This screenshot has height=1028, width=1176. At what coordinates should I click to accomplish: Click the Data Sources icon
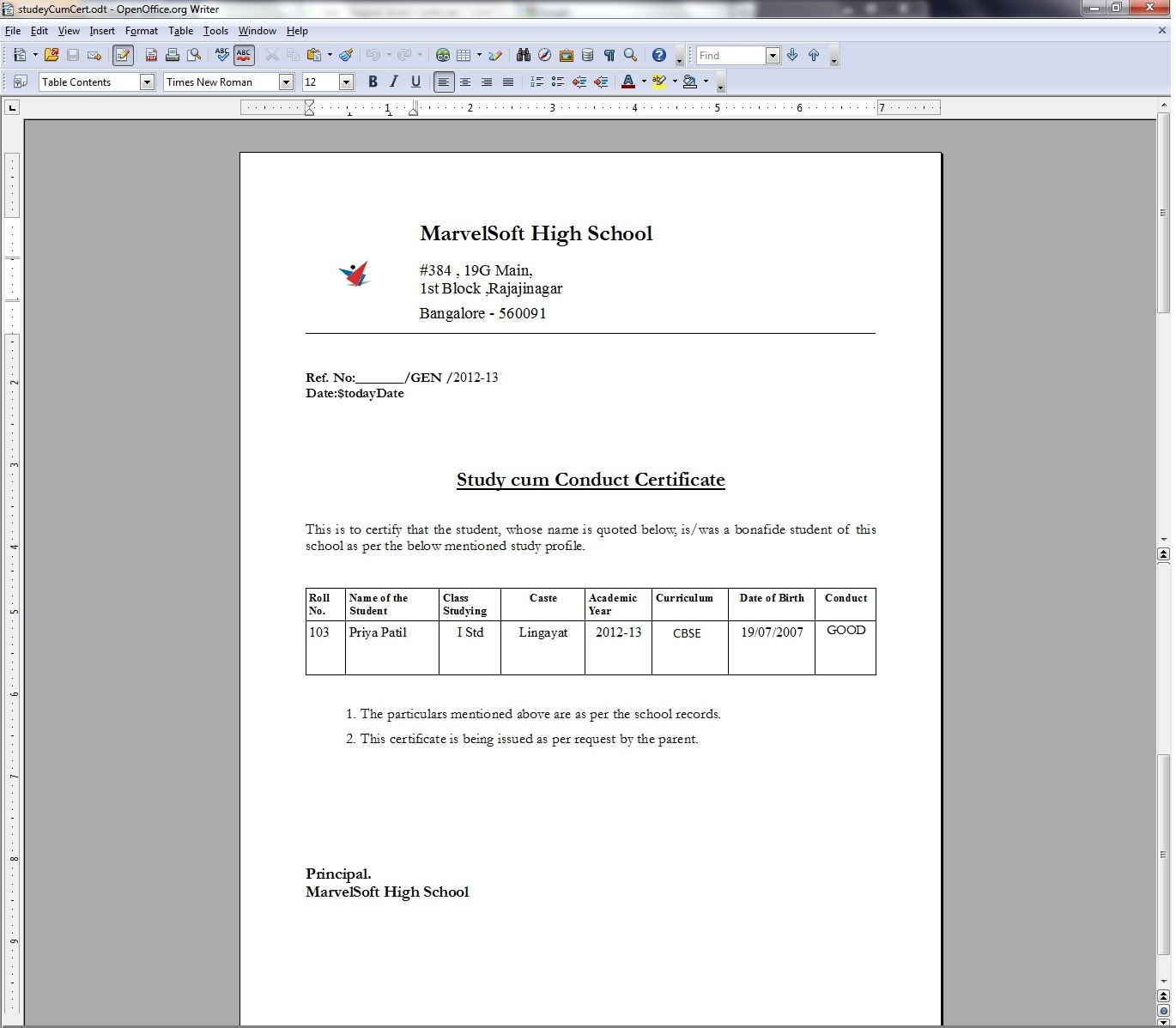click(x=587, y=56)
